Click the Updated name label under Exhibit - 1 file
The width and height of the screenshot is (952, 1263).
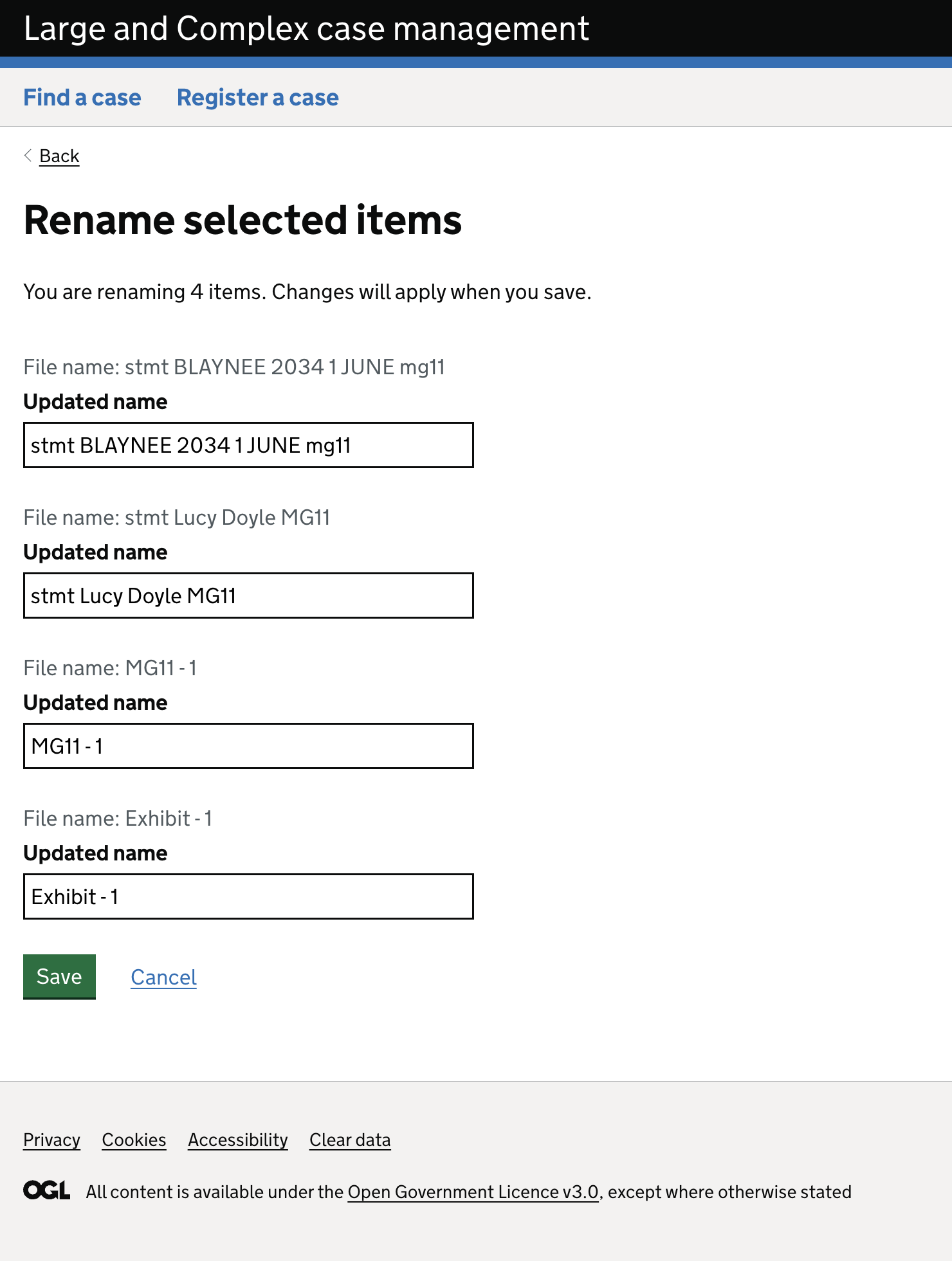coord(95,853)
